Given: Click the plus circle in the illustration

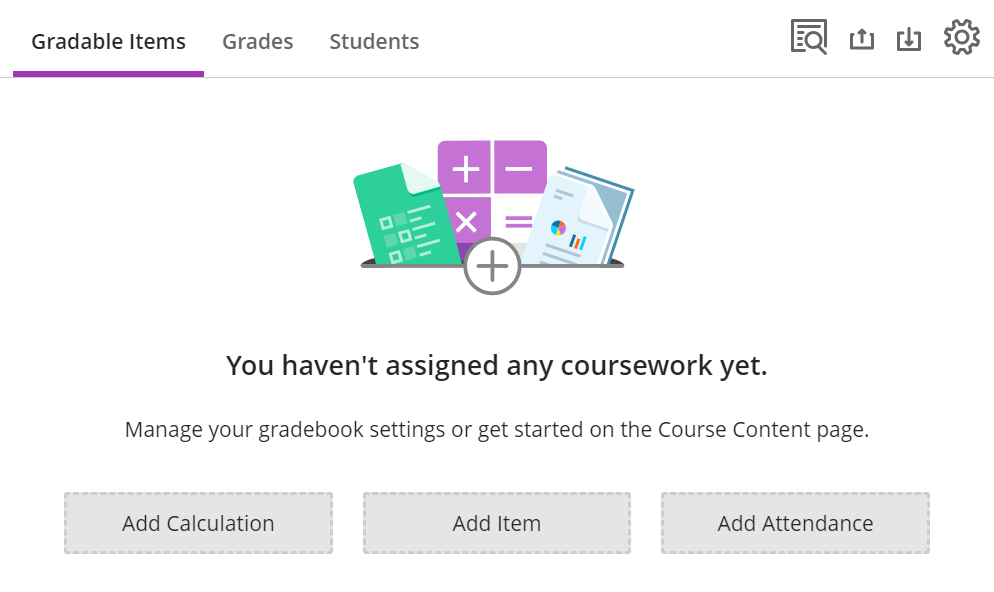Looking at the screenshot, I should click(x=491, y=267).
